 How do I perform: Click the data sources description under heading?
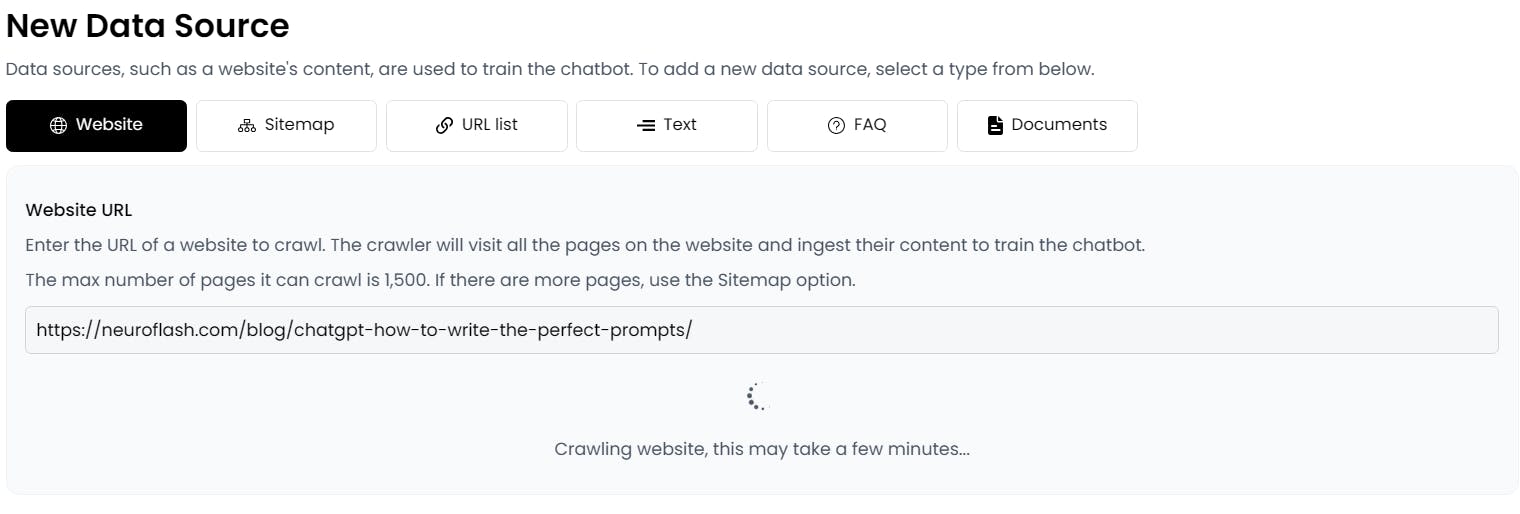point(550,70)
